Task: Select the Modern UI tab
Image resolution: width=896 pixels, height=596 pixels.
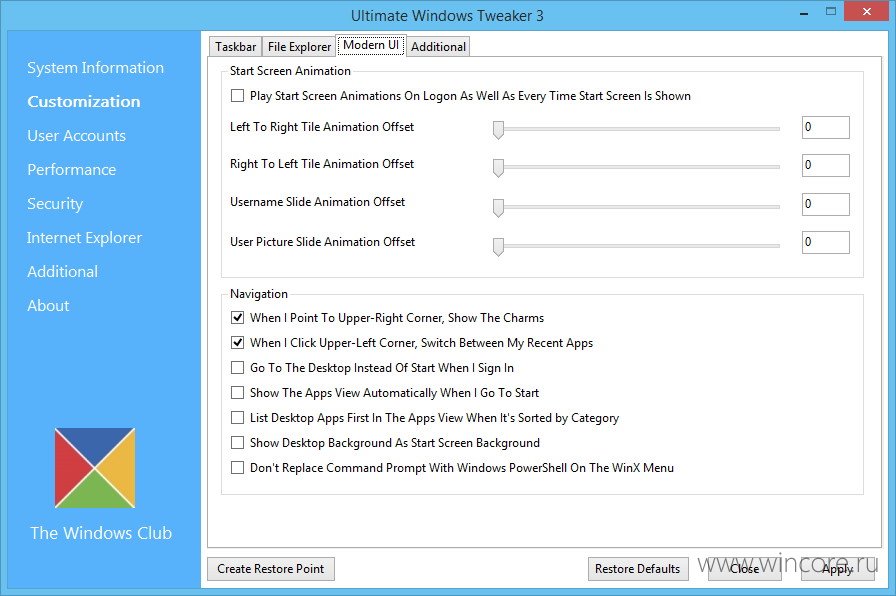Action: pyautogui.click(x=371, y=45)
